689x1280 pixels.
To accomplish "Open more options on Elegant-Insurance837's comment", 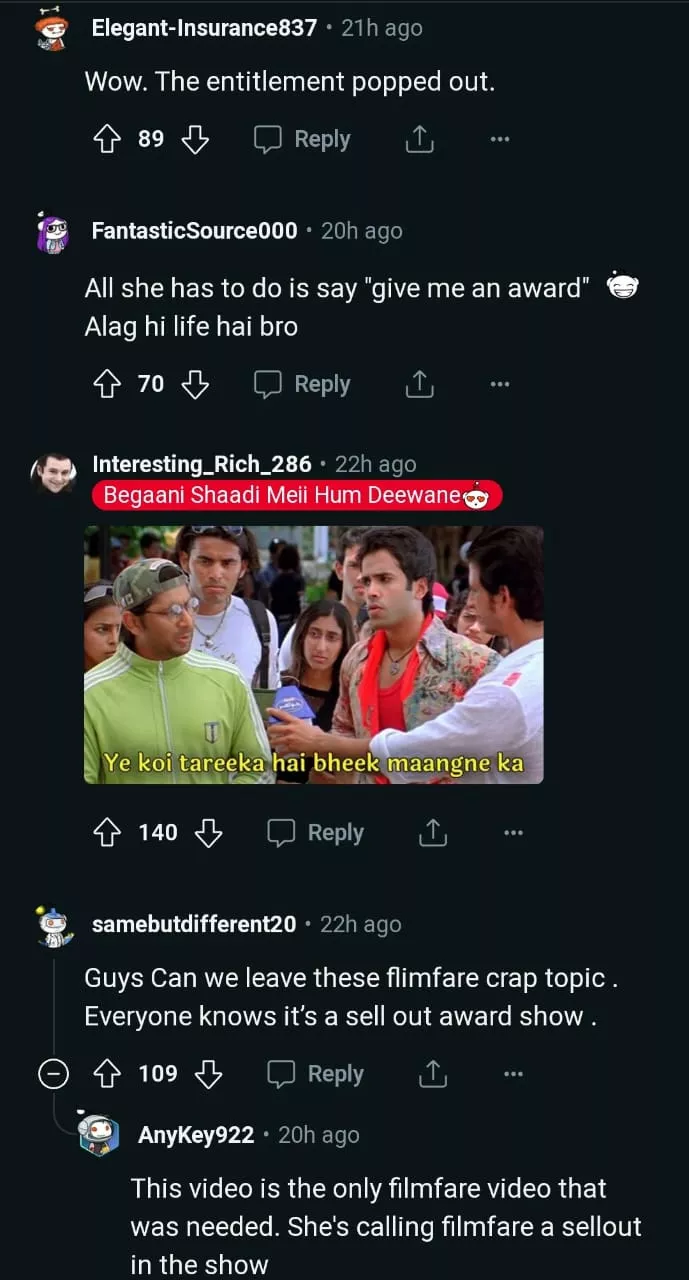I will pyautogui.click(x=500, y=139).
